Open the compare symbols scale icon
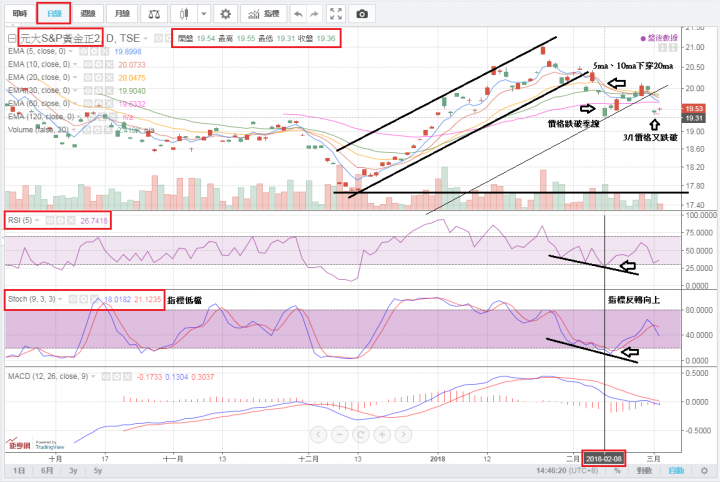 point(154,14)
